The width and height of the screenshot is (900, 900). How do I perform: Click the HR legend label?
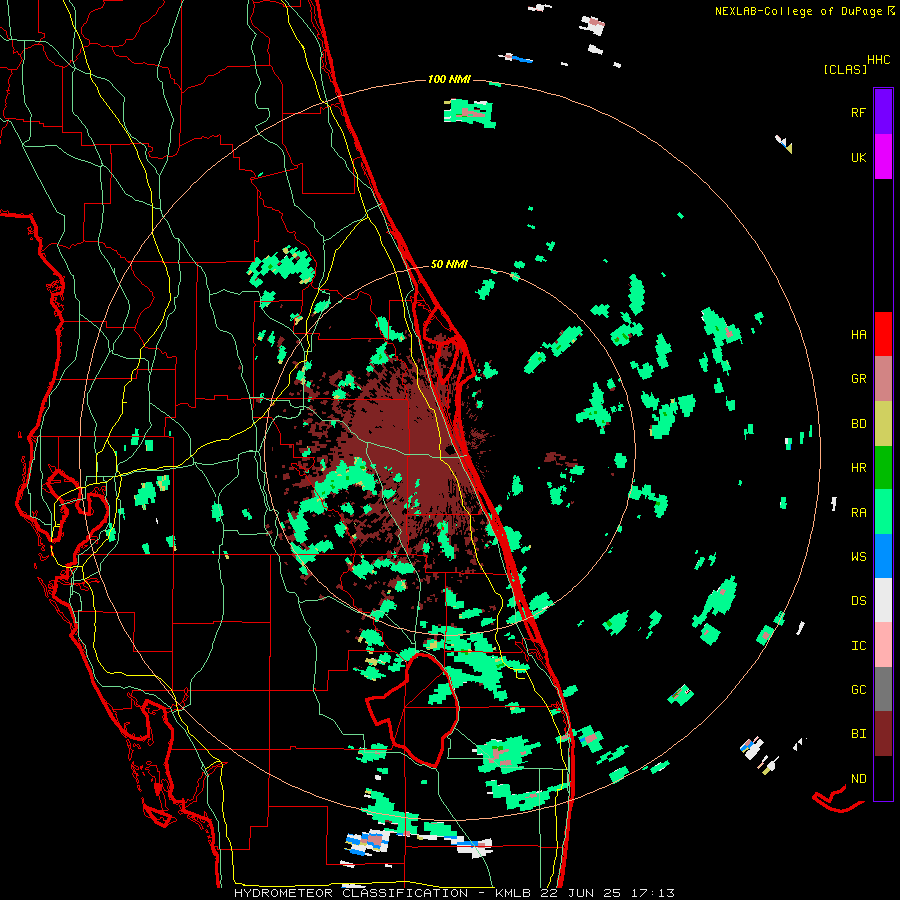pyautogui.click(x=858, y=468)
